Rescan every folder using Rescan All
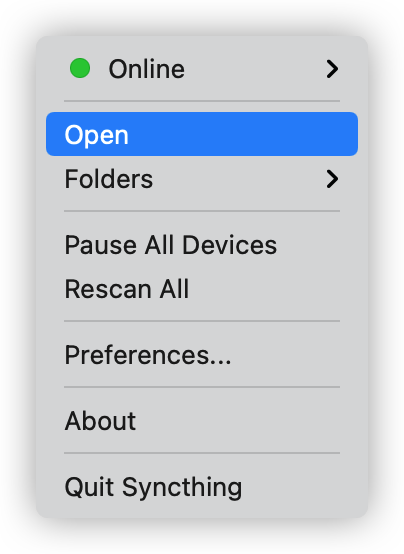 click(202, 289)
